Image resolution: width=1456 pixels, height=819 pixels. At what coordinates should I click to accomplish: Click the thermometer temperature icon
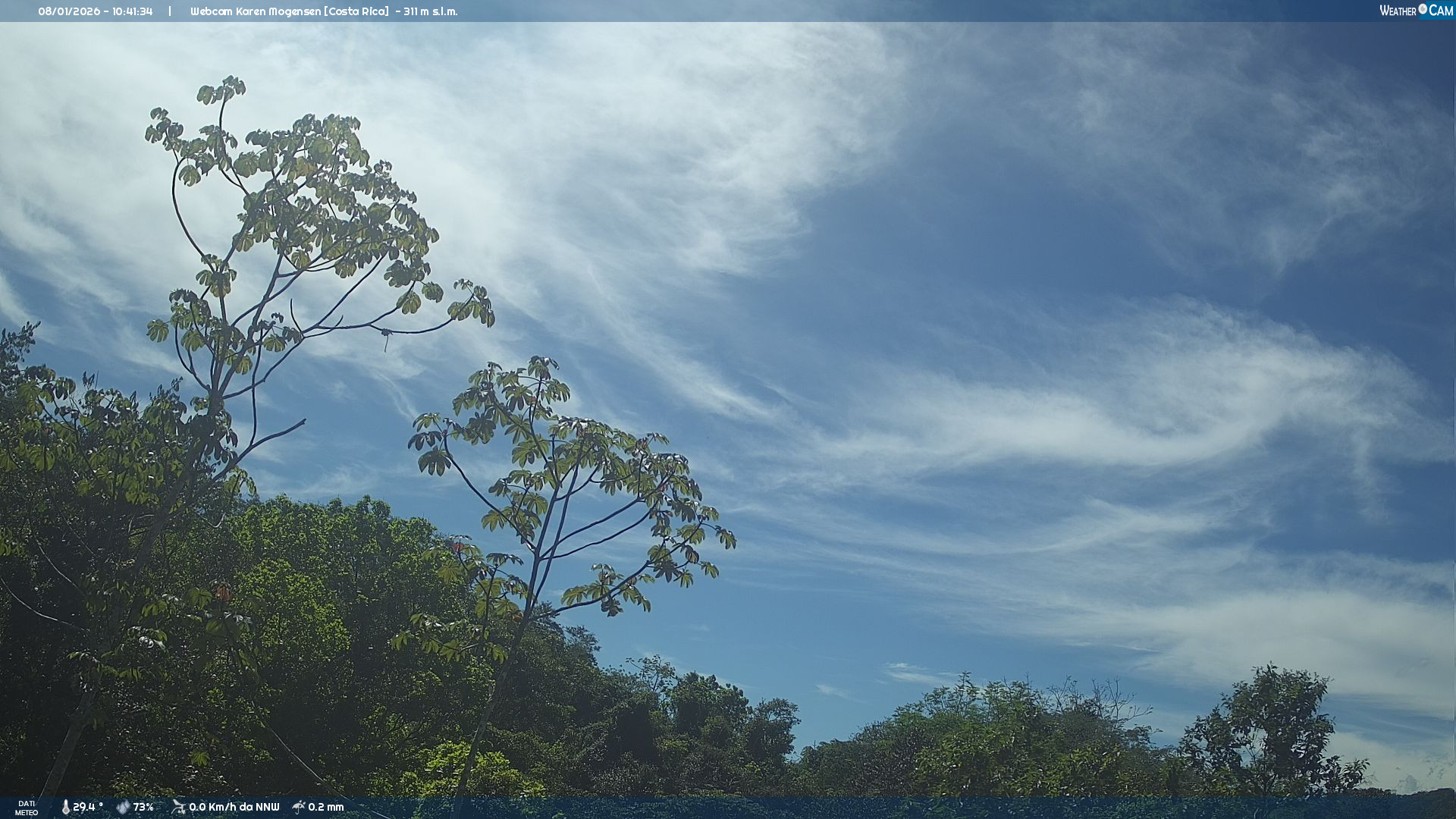pos(65,808)
